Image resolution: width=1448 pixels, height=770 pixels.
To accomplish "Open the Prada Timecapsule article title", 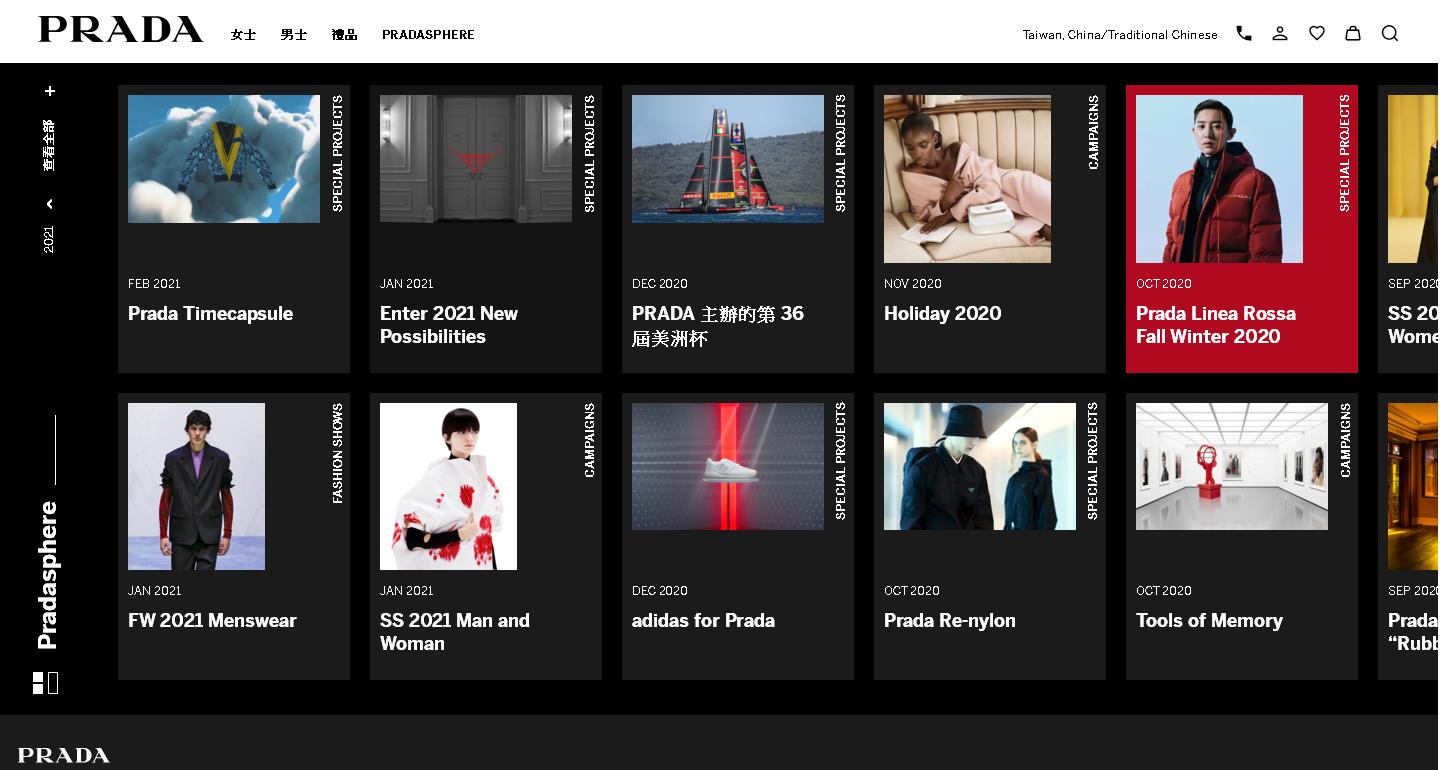I will click(210, 313).
